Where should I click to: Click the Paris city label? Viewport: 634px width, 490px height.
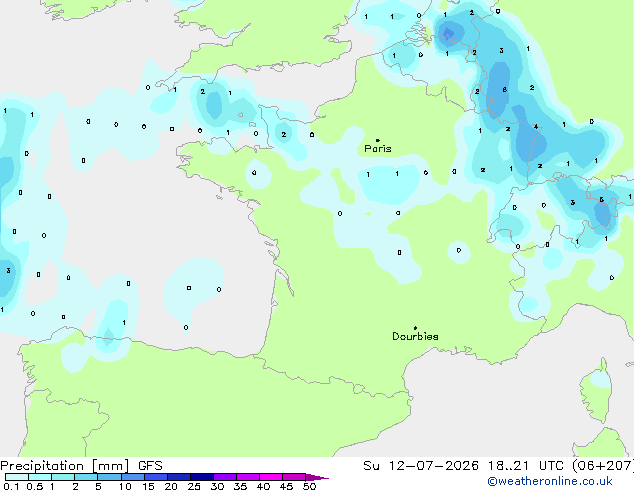tap(378, 149)
